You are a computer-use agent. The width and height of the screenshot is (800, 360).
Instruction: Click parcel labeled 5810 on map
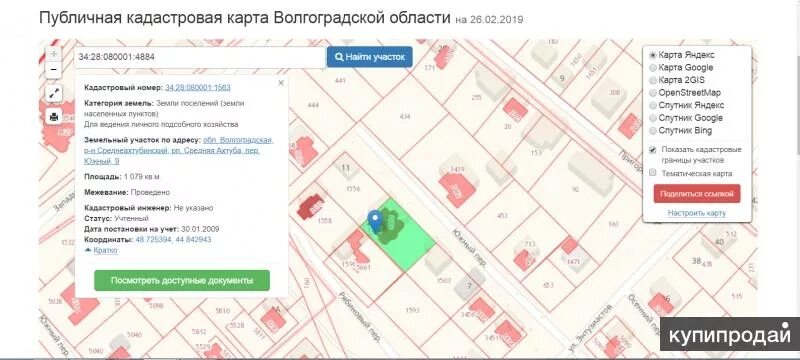[x=222, y=310]
